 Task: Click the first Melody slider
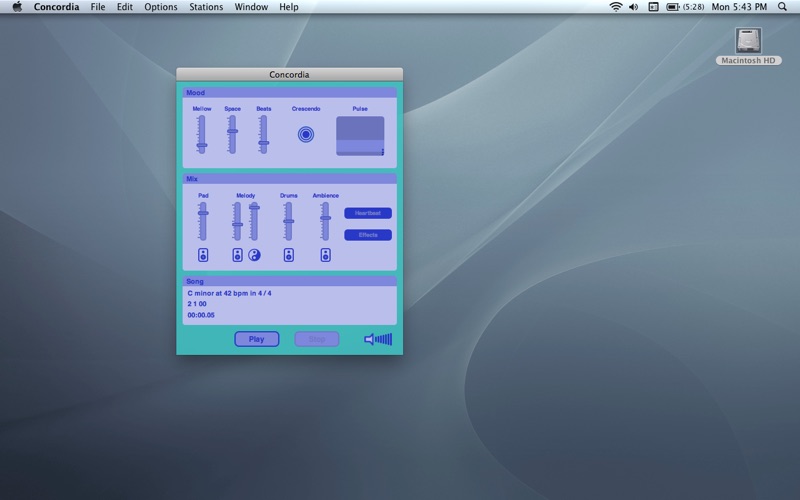(237, 221)
